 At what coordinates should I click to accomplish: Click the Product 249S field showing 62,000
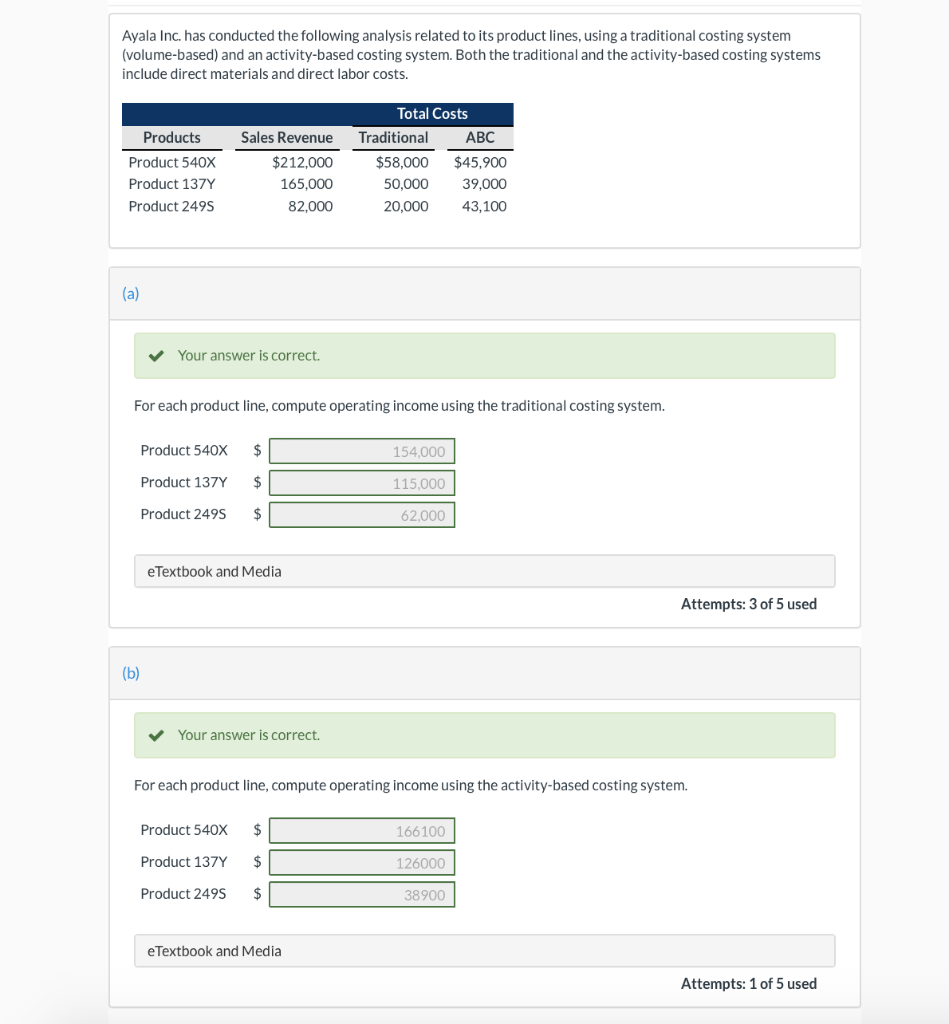362,515
